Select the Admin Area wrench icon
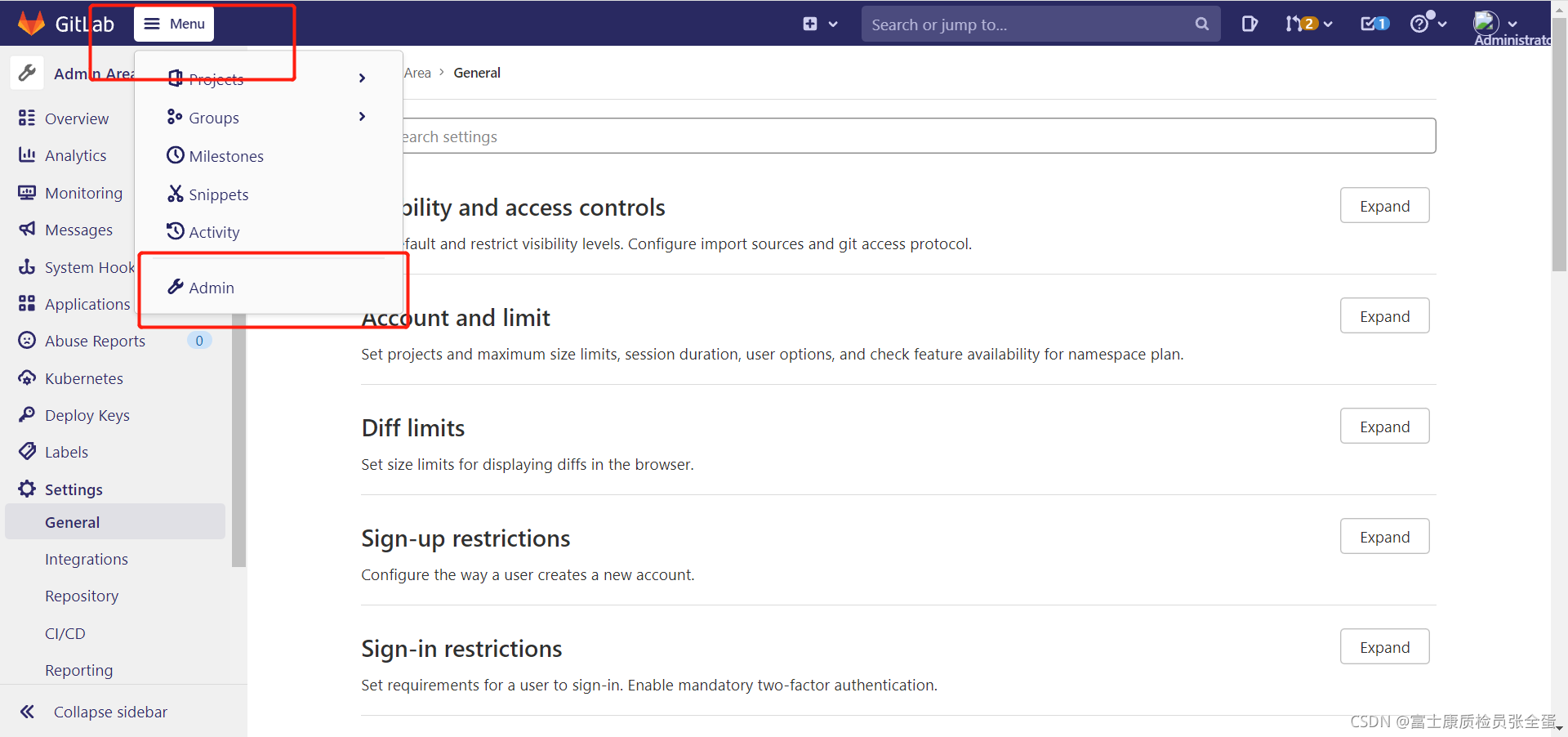Viewport: 1568px width, 737px height. point(27,73)
